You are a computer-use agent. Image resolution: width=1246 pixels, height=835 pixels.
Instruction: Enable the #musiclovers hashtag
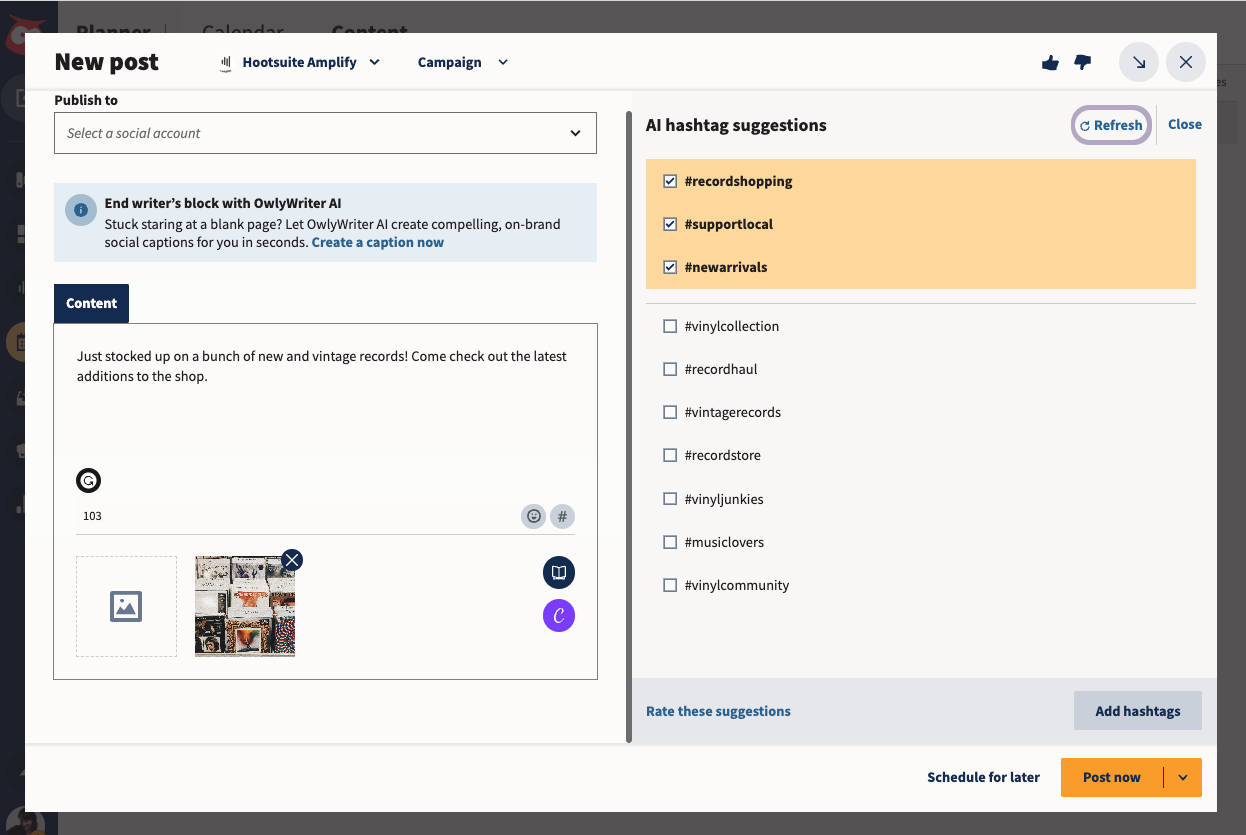(670, 542)
